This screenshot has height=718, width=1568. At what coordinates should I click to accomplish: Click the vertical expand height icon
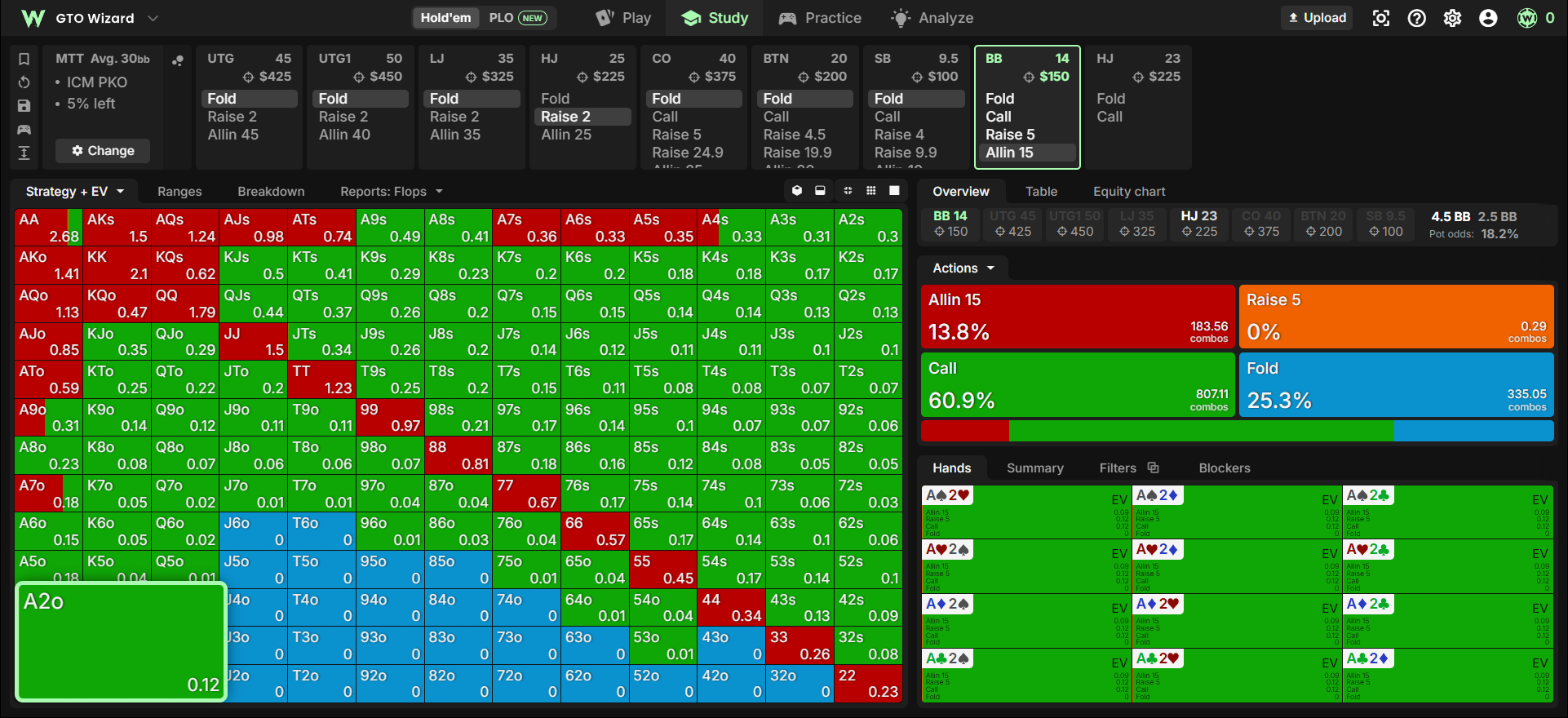point(24,153)
